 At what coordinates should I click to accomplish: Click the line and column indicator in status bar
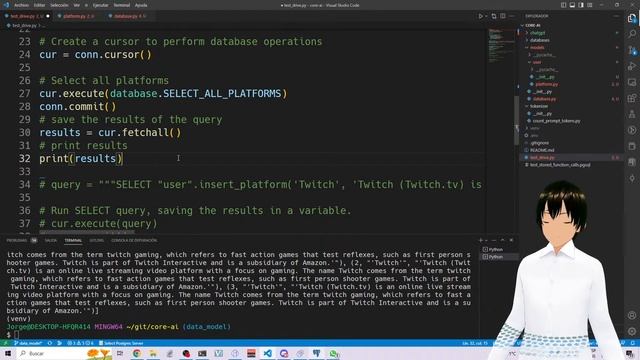[x=475, y=343]
